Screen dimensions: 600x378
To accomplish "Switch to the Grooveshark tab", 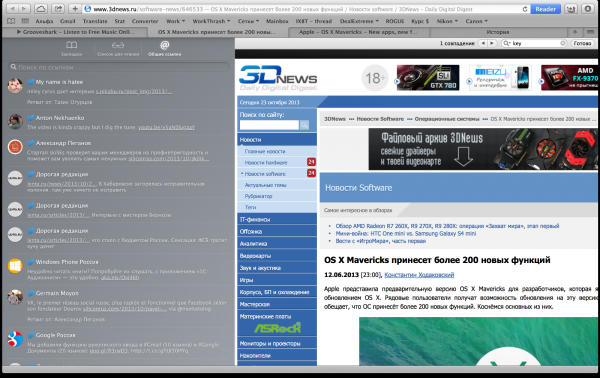I will [x=75, y=32].
